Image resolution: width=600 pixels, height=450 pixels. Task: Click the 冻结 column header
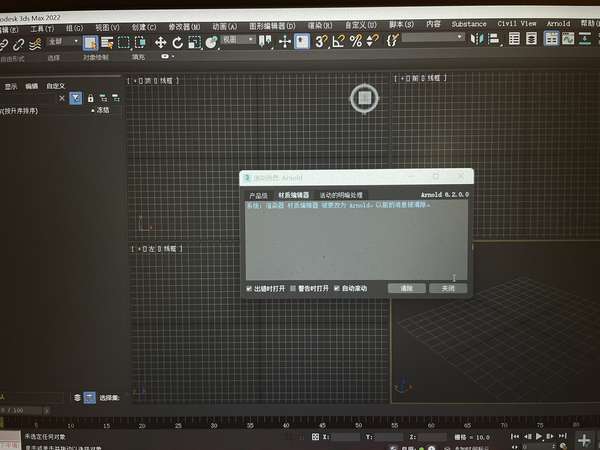103,110
